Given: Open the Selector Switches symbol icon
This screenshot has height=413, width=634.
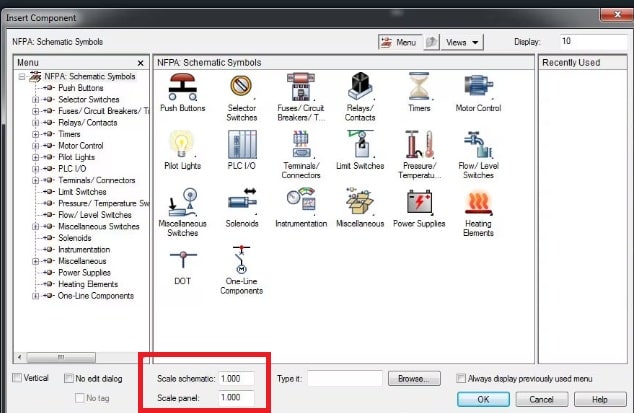Looking at the screenshot, I should (x=241, y=87).
